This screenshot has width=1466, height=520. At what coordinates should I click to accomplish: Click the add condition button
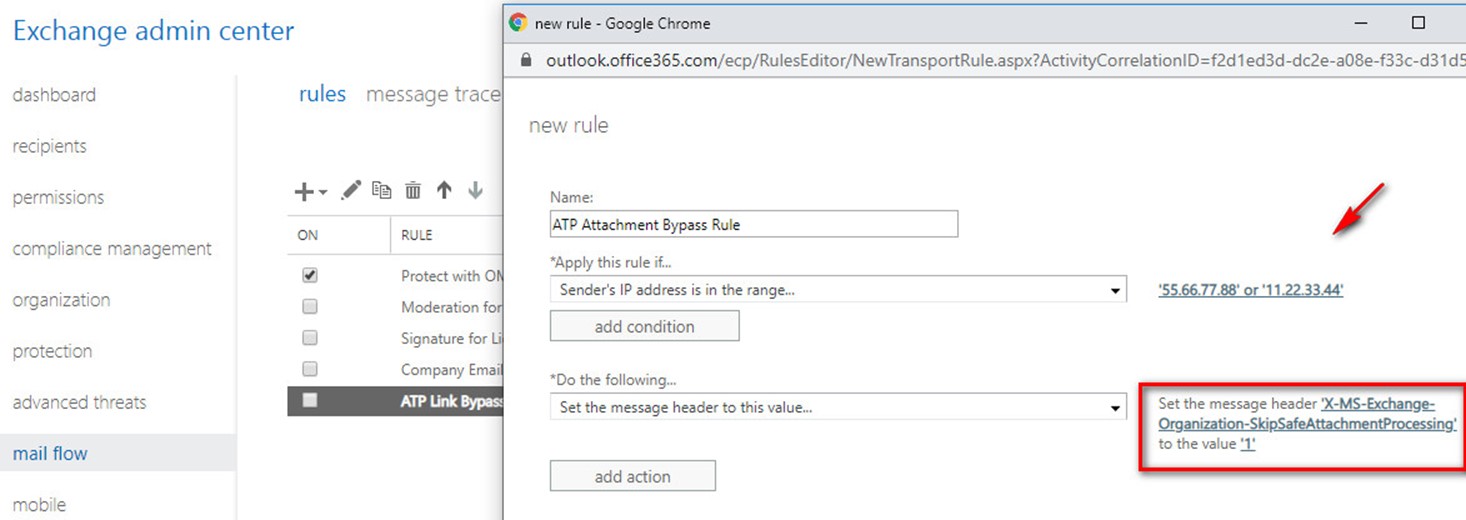[645, 326]
